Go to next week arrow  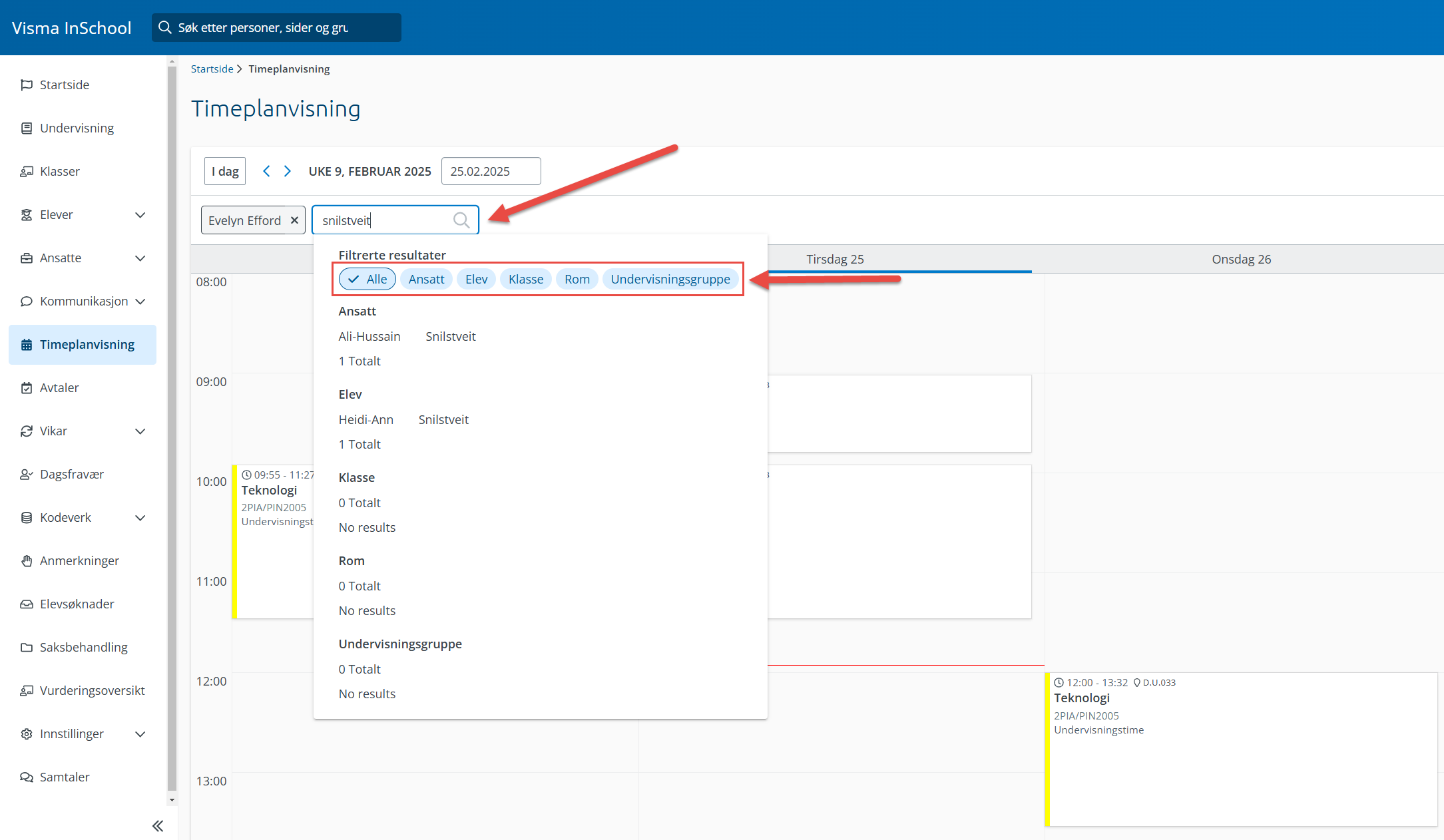click(288, 171)
